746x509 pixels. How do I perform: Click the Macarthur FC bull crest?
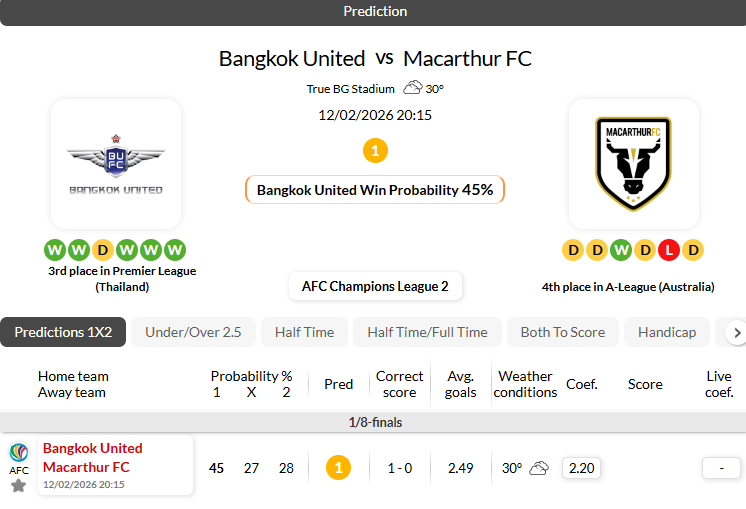tap(632, 164)
